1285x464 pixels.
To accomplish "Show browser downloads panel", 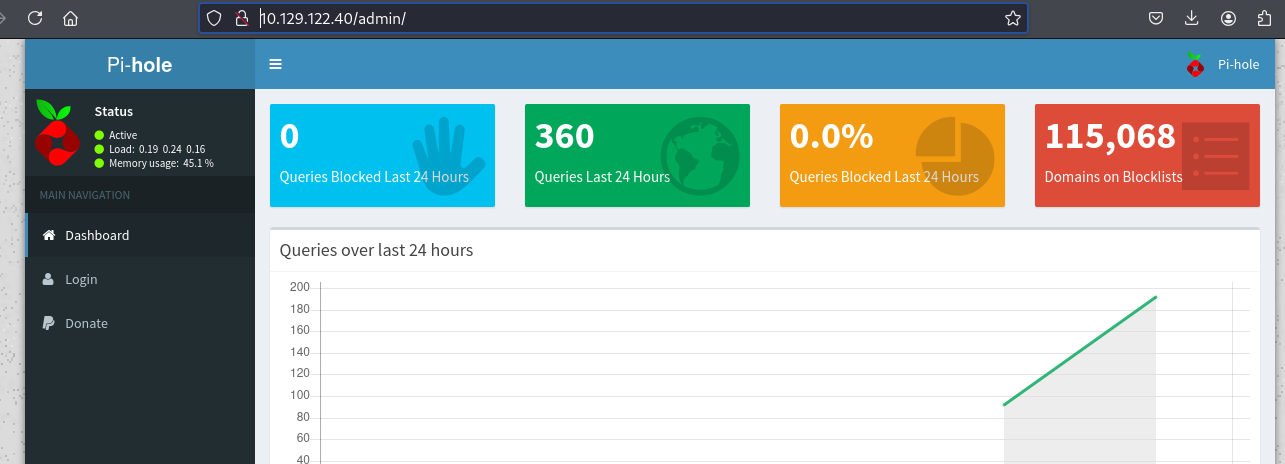I will tap(1192, 18).
